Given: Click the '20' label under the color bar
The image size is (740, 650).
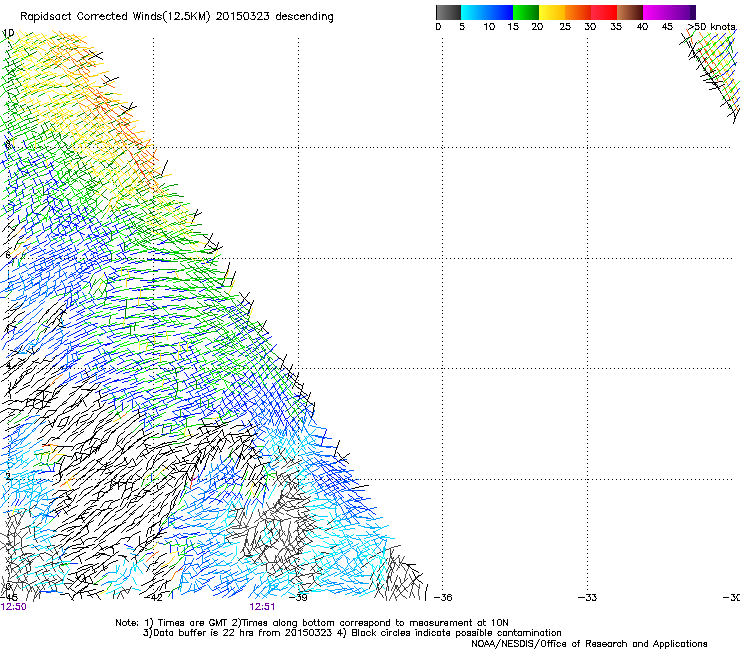Looking at the screenshot, I should click(537, 26).
